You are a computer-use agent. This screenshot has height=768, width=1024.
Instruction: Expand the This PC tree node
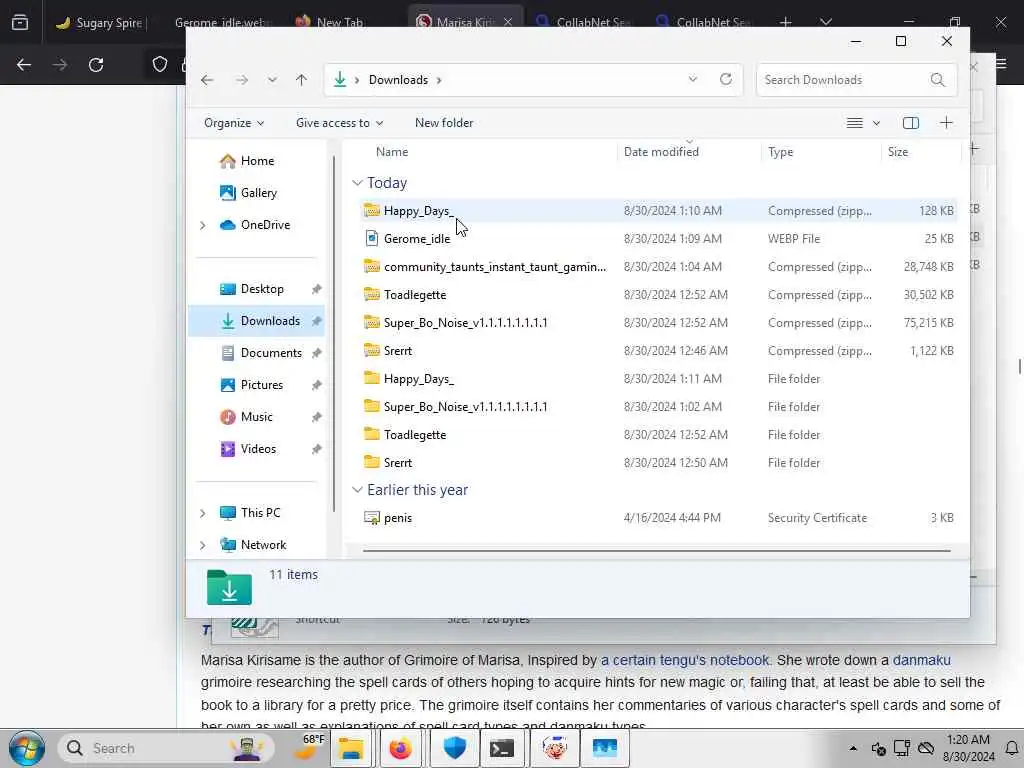[x=202, y=513]
